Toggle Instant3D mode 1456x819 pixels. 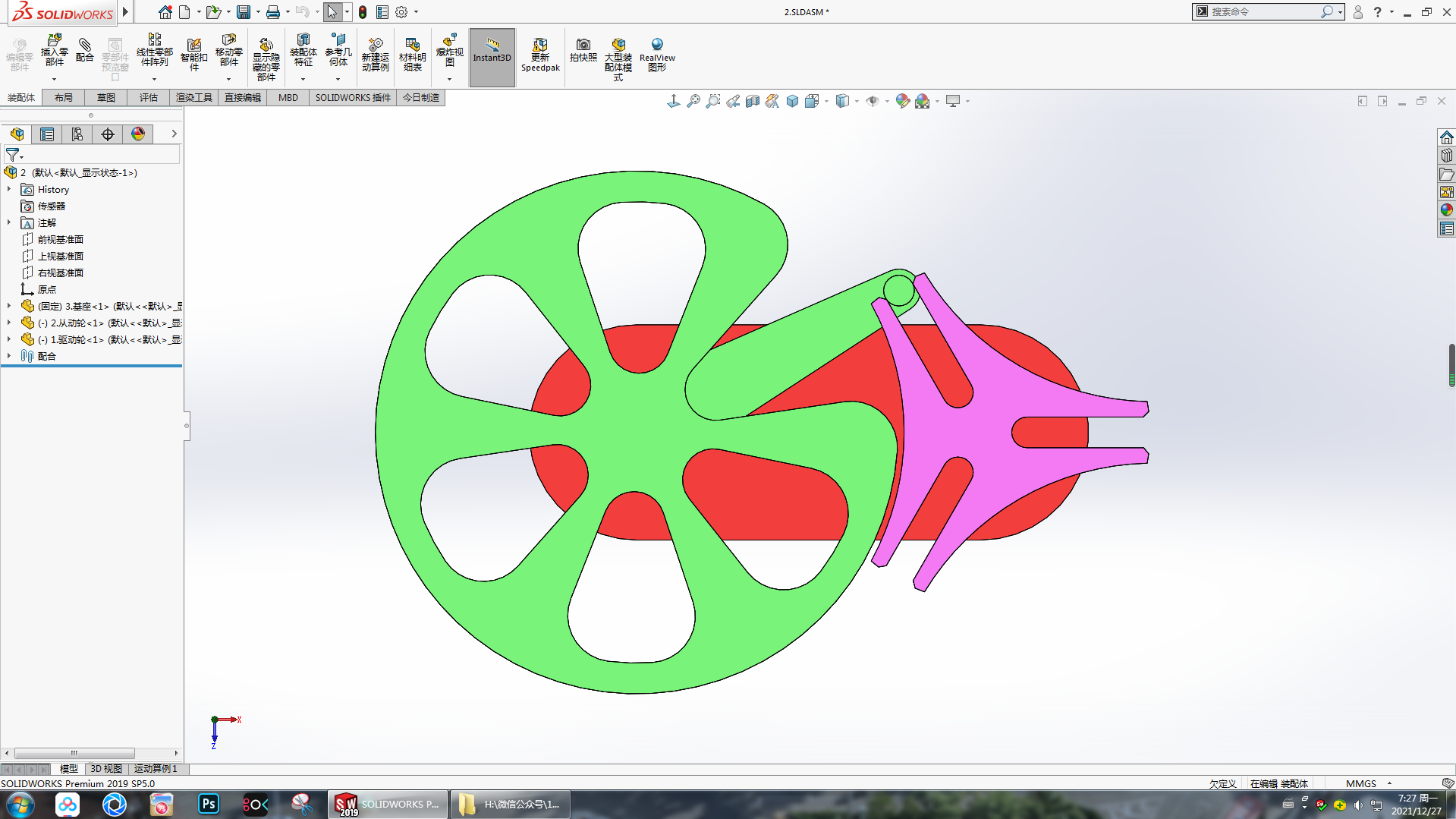pyautogui.click(x=492, y=57)
